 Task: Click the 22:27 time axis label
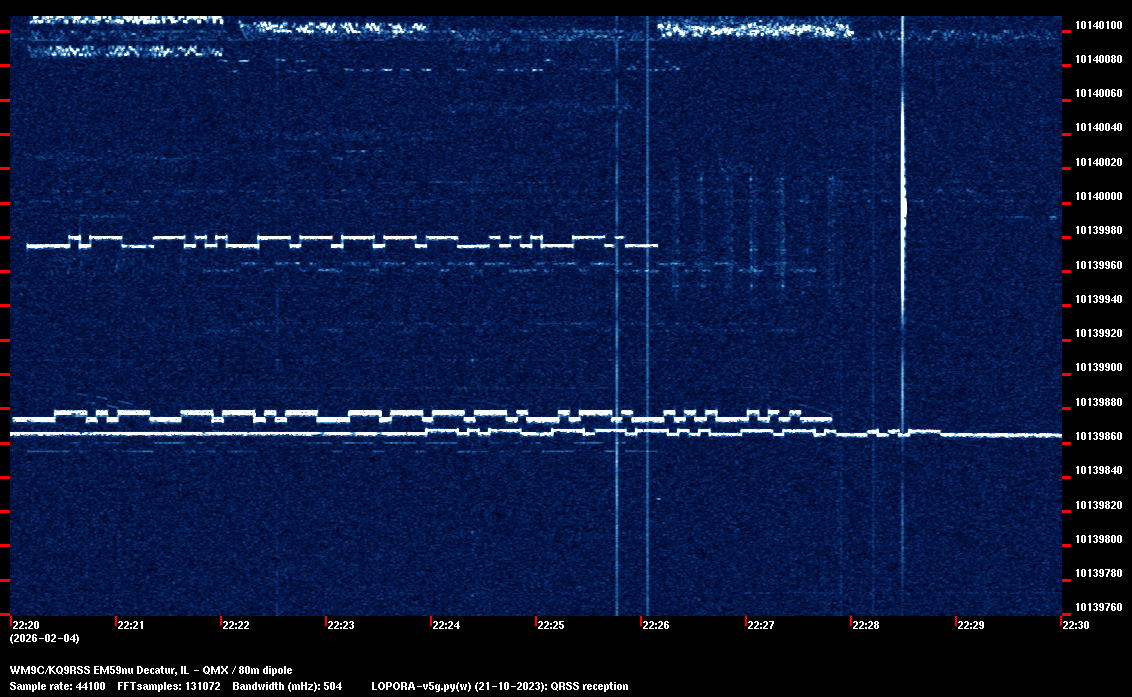pos(760,626)
